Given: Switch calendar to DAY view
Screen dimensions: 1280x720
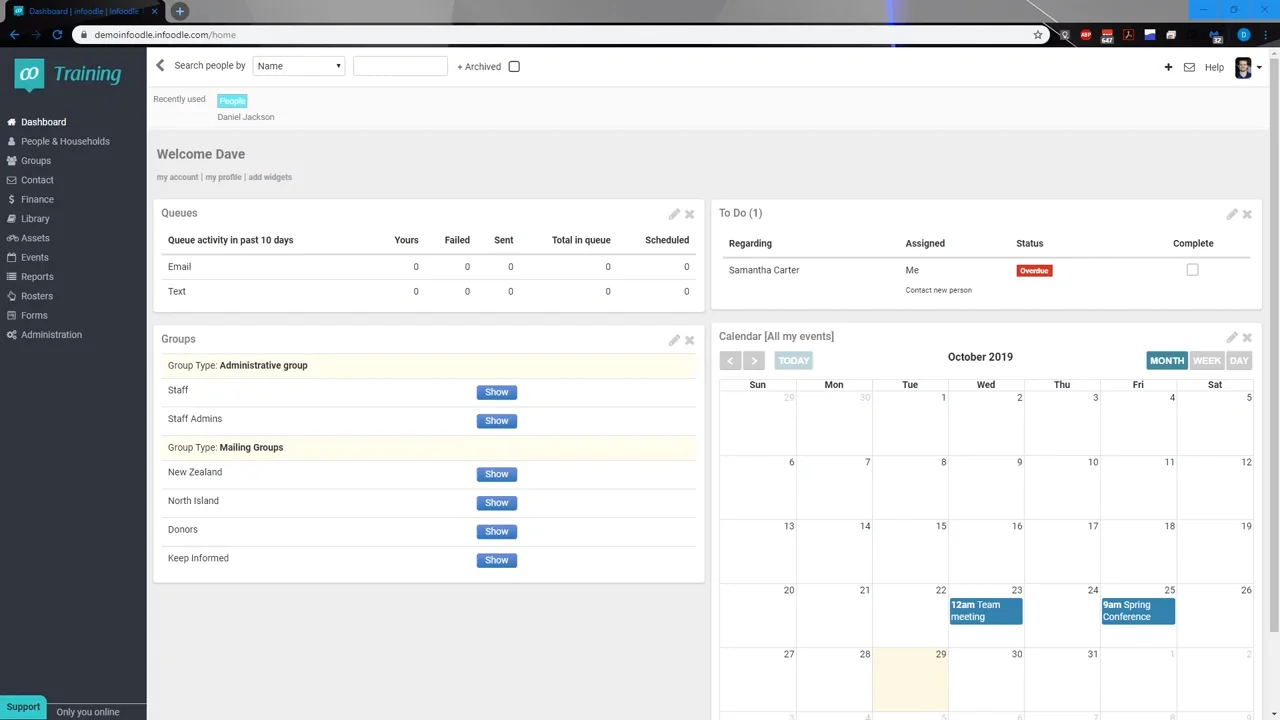Looking at the screenshot, I should pos(1239,361).
